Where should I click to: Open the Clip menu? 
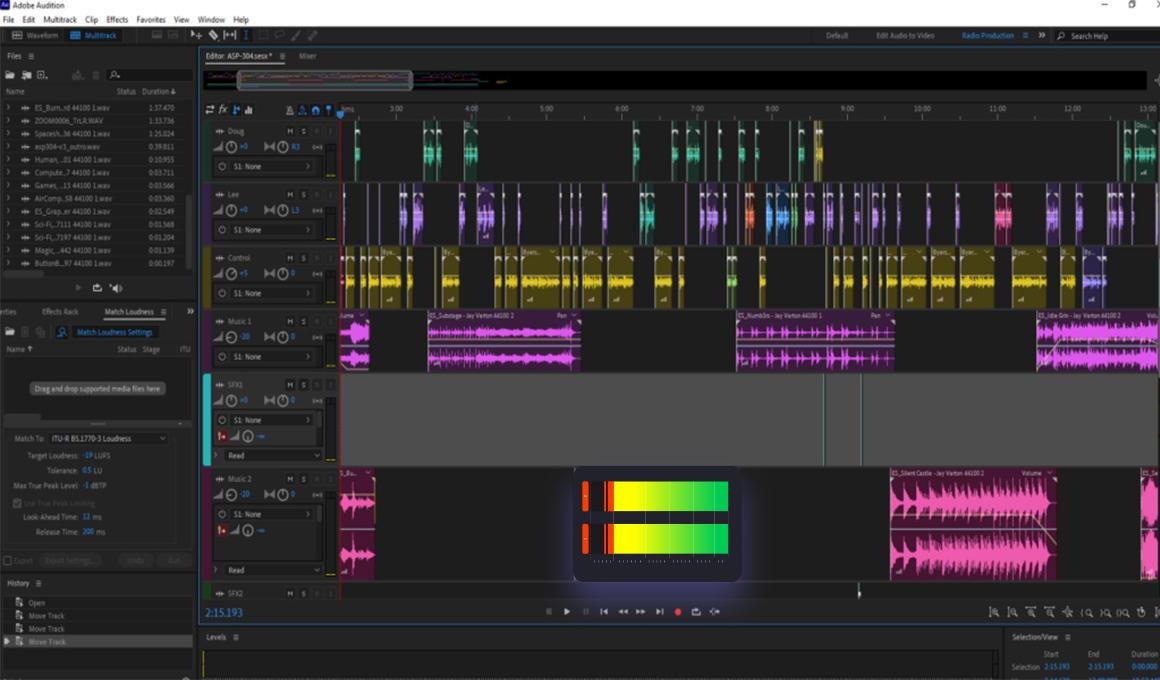point(92,20)
